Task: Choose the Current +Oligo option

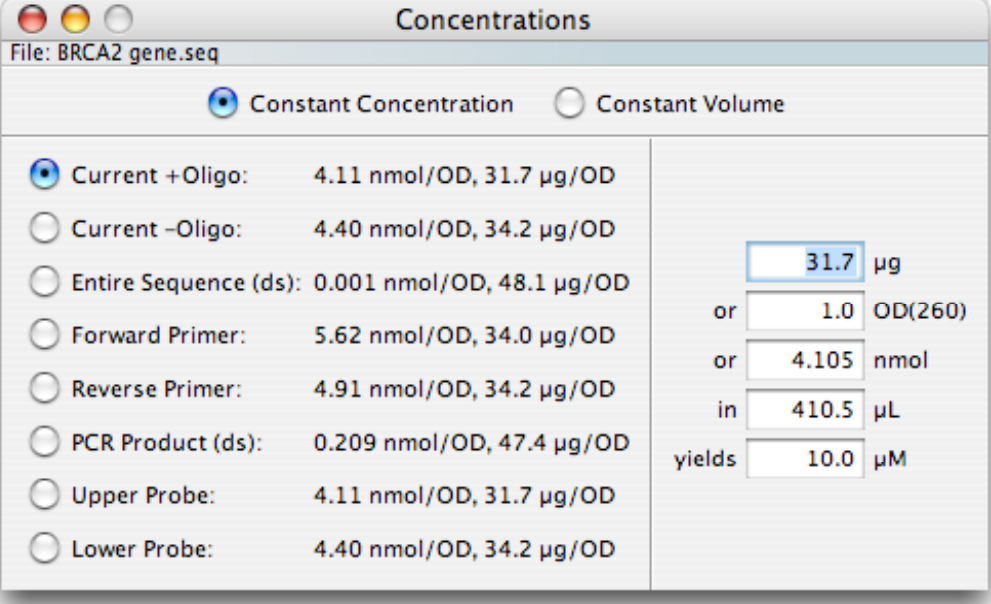Action: click(x=45, y=174)
